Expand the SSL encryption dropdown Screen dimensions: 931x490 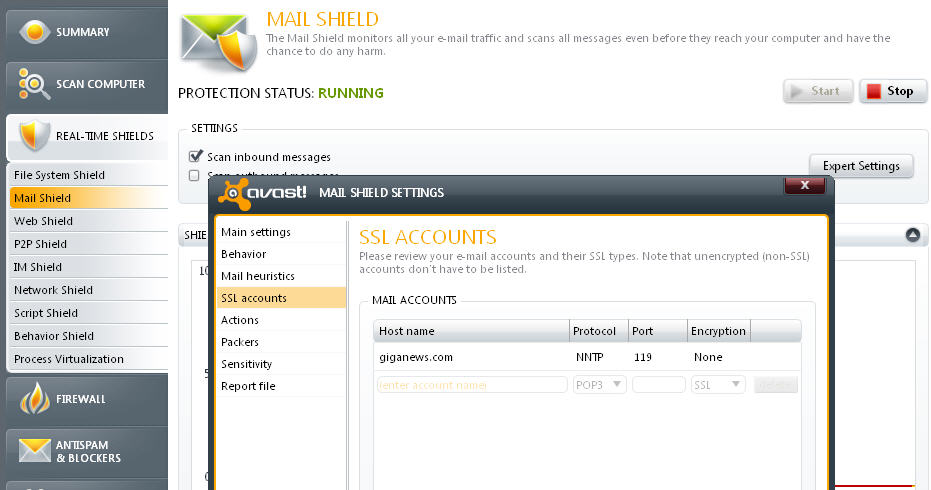[718, 384]
